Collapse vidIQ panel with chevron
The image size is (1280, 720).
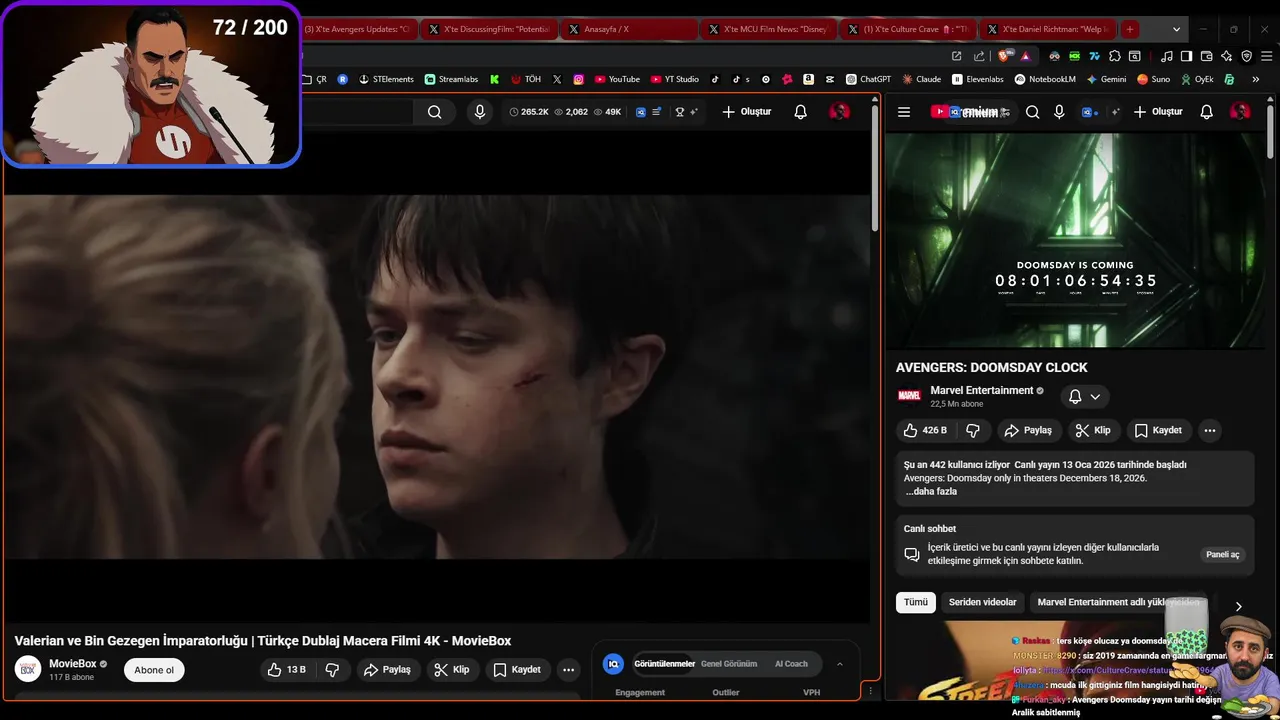coord(839,664)
